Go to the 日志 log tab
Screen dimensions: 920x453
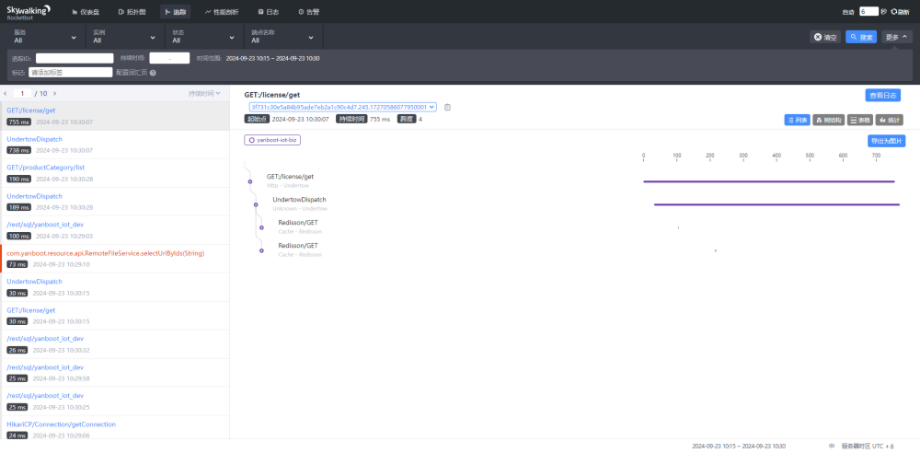point(268,12)
